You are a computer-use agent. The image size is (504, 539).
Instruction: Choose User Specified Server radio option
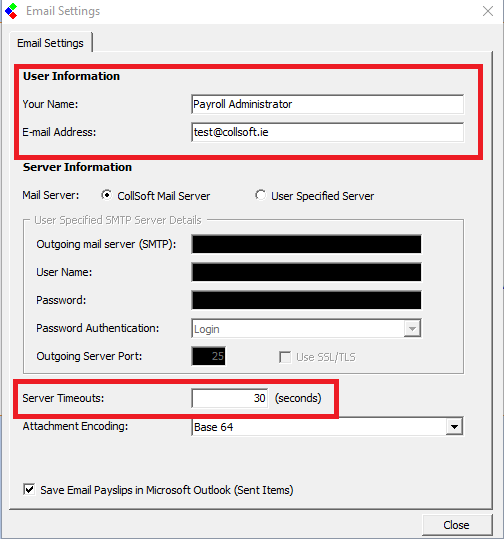click(x=260, y=195)
